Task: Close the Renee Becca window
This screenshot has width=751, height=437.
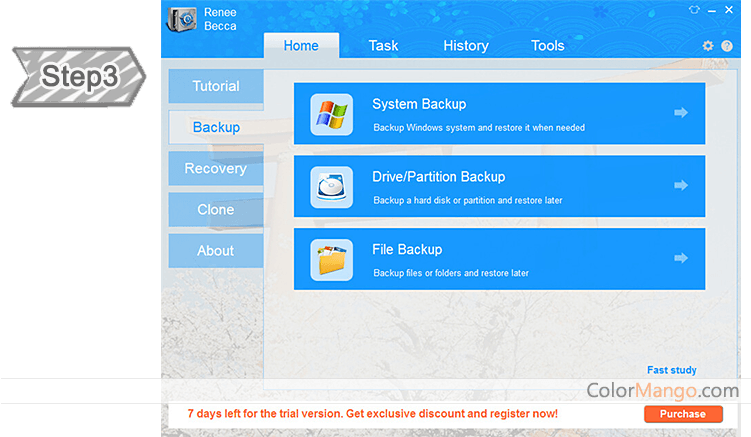Action: (x=729, y=10)
